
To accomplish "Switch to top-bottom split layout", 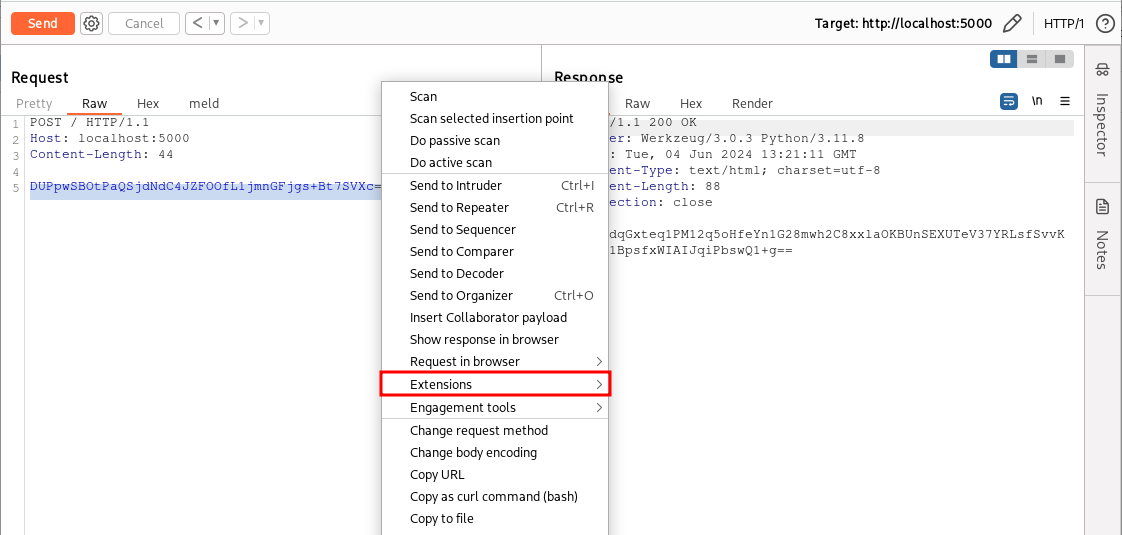I will coord(1031,59).
